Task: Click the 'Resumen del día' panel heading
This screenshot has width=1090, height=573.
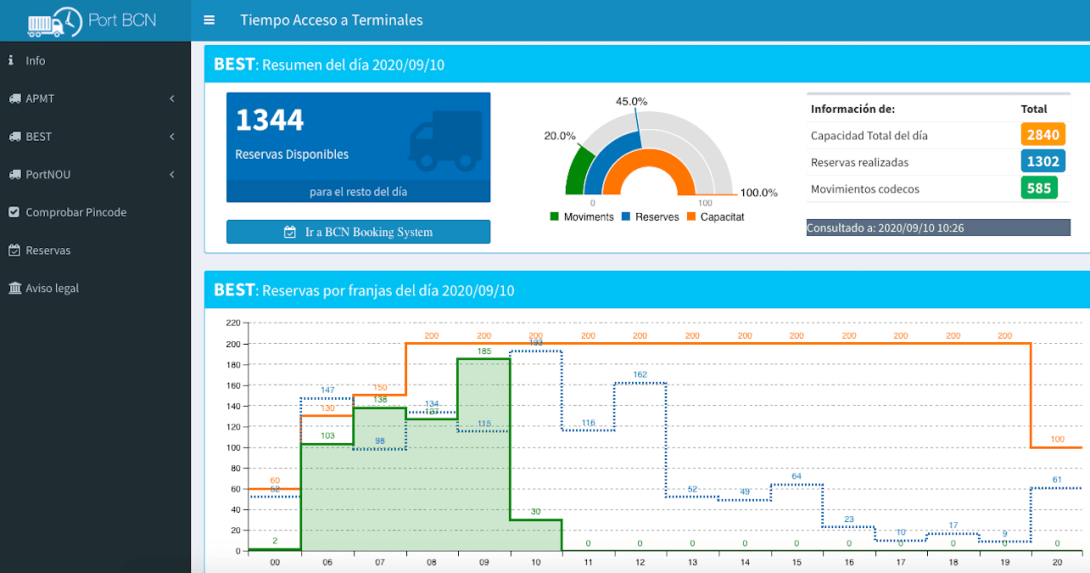Action: pos(329,65)
